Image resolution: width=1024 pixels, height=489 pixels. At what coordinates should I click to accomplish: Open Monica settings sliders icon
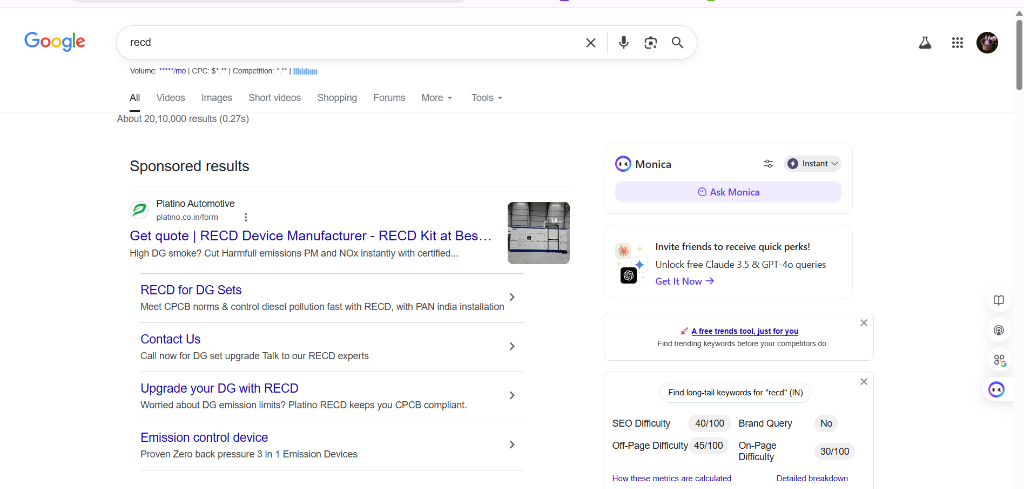tap(768, 164)
